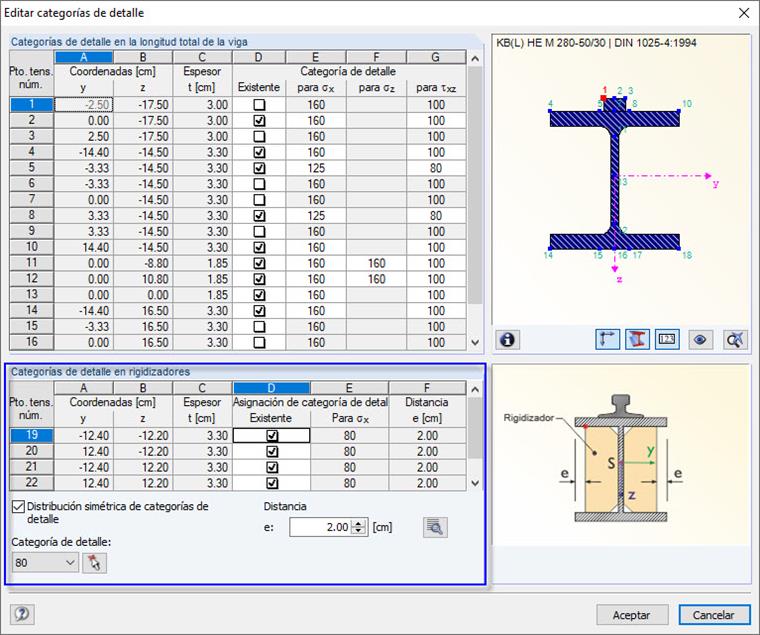Viewport: 760px width, 635px height.
Task: Toggle the cross-section view icon in preview toolbar
Action: 637,339
